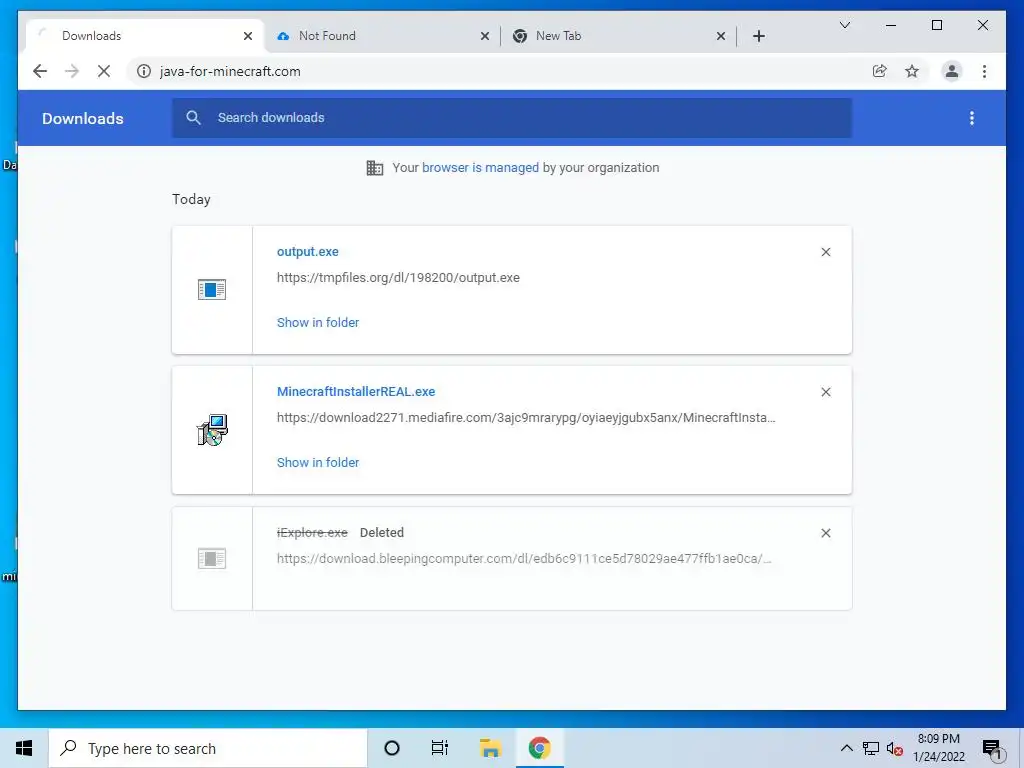The width and height of the screenshot is (1024, 768).
Task: Click the Deleted status label
Action: tap(382, 533)
